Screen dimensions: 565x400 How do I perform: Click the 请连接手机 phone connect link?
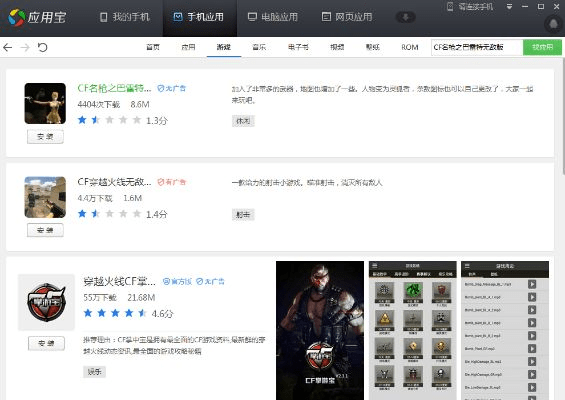pyautogui.click(x=470, y=6)
